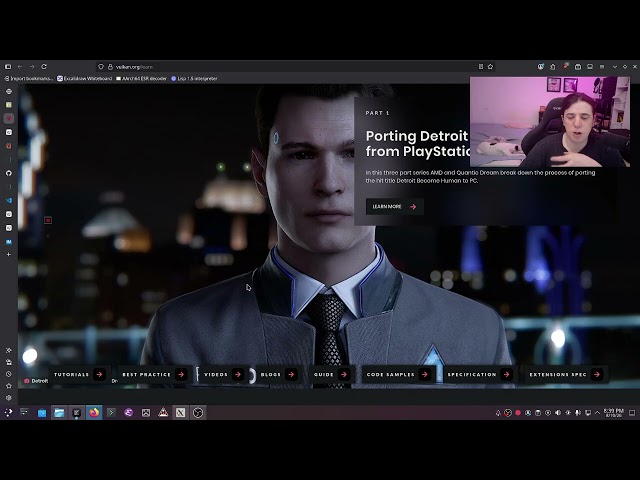Click the show desktop button

632,413
